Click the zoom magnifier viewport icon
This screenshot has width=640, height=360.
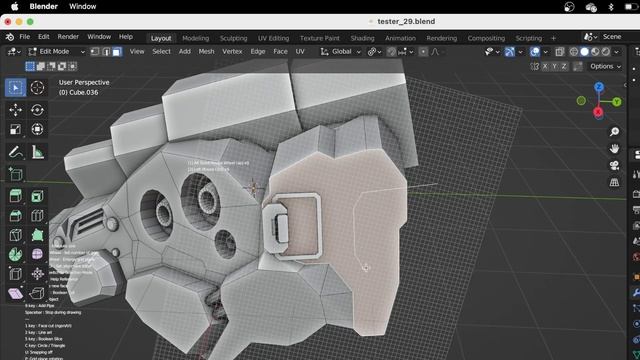[x=614, y=132]
